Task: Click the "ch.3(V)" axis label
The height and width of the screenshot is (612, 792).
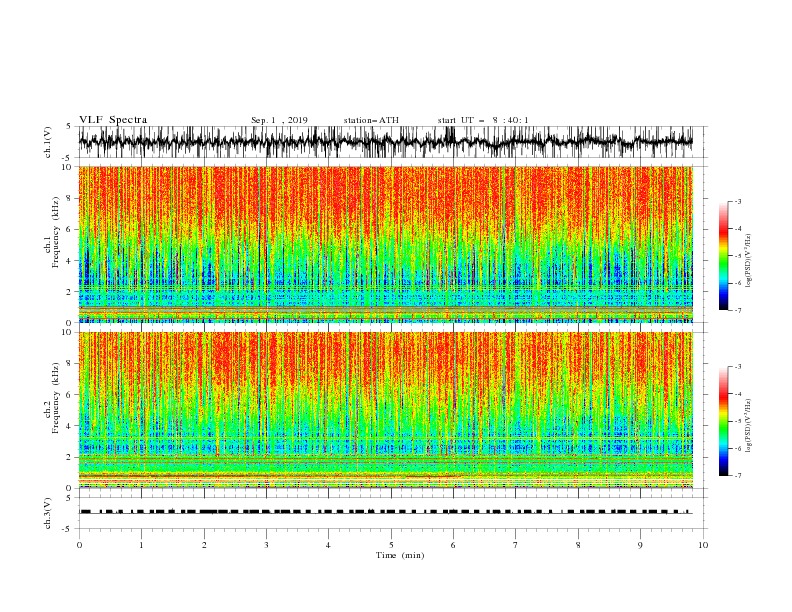Action: tap(48, 513)
